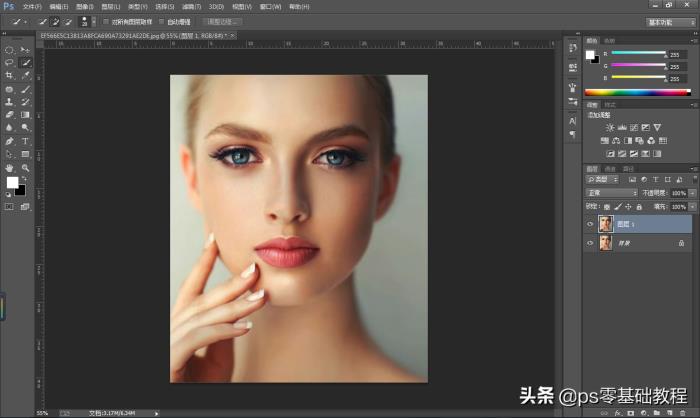Select the Crop tool in the toolbox
The width and height of the screenshot is (700, 418).
coord(9,75)
